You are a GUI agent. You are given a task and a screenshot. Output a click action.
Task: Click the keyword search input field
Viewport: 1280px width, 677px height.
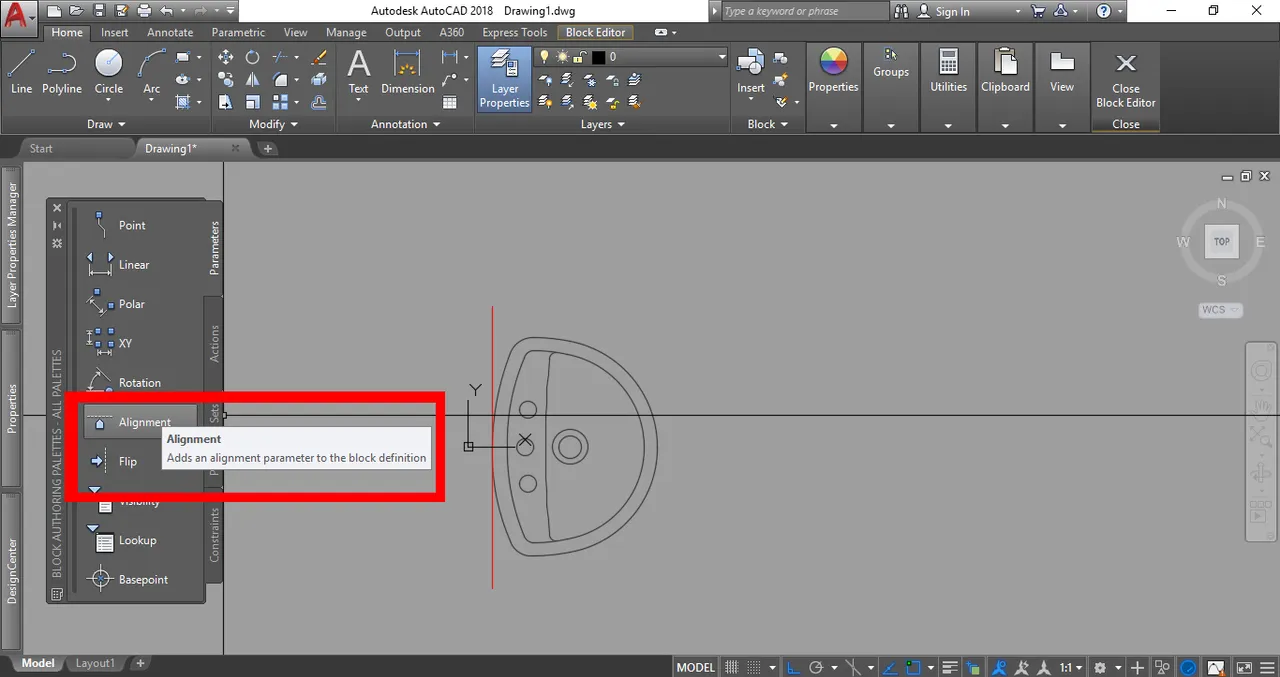pyautogui.click(x=804, y=11)
